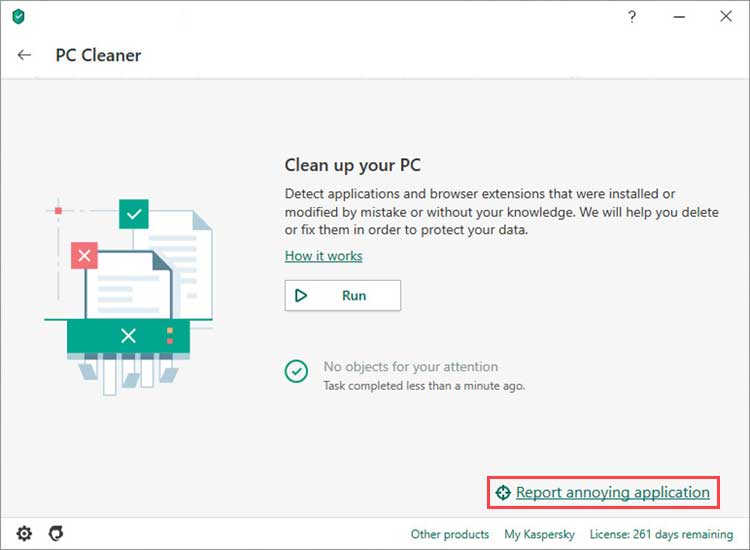Viewport: 750px width, 550px height.
Task: Go back using the arrow icon
Action: click(24, 55)
